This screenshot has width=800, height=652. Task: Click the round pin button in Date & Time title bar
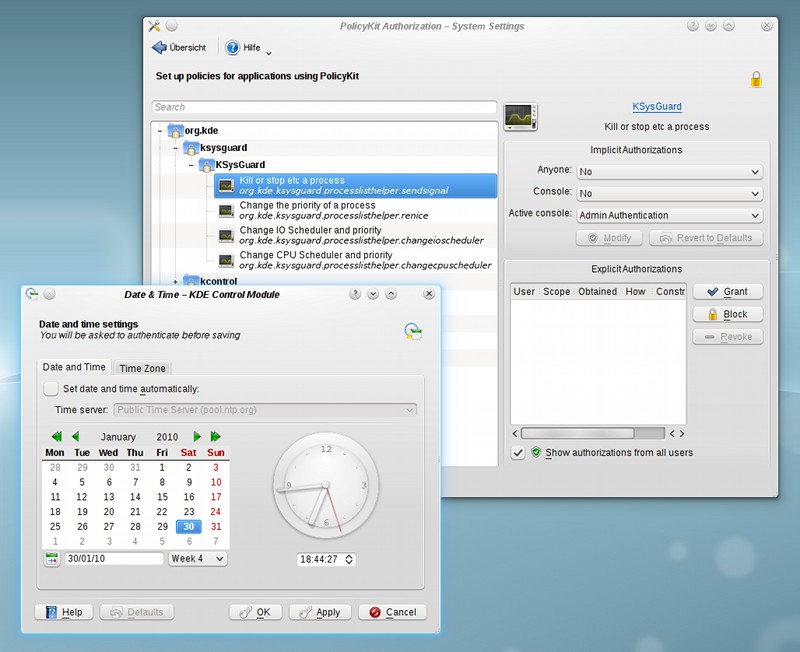(49, 294)
